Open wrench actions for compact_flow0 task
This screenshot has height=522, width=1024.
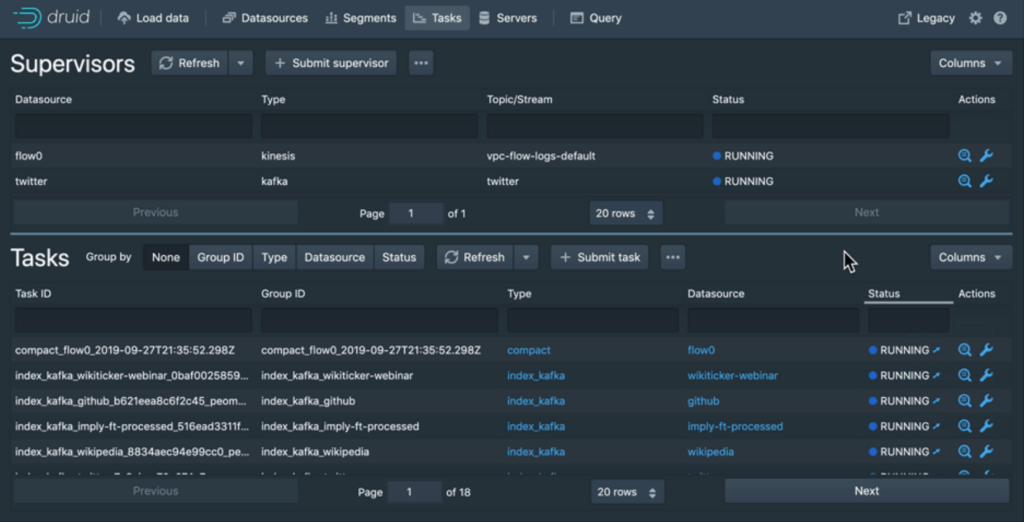point(986,350)
